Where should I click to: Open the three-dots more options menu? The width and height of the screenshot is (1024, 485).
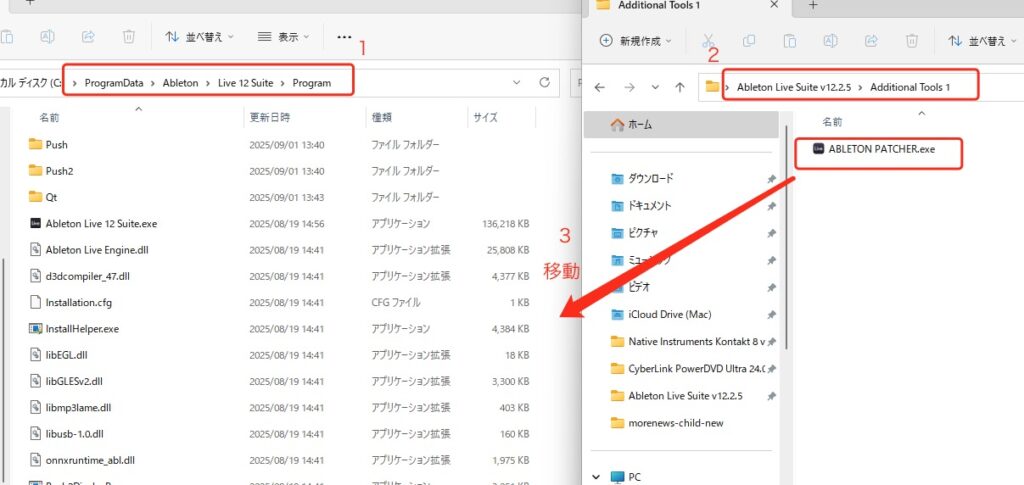click(x=344, y=37)
